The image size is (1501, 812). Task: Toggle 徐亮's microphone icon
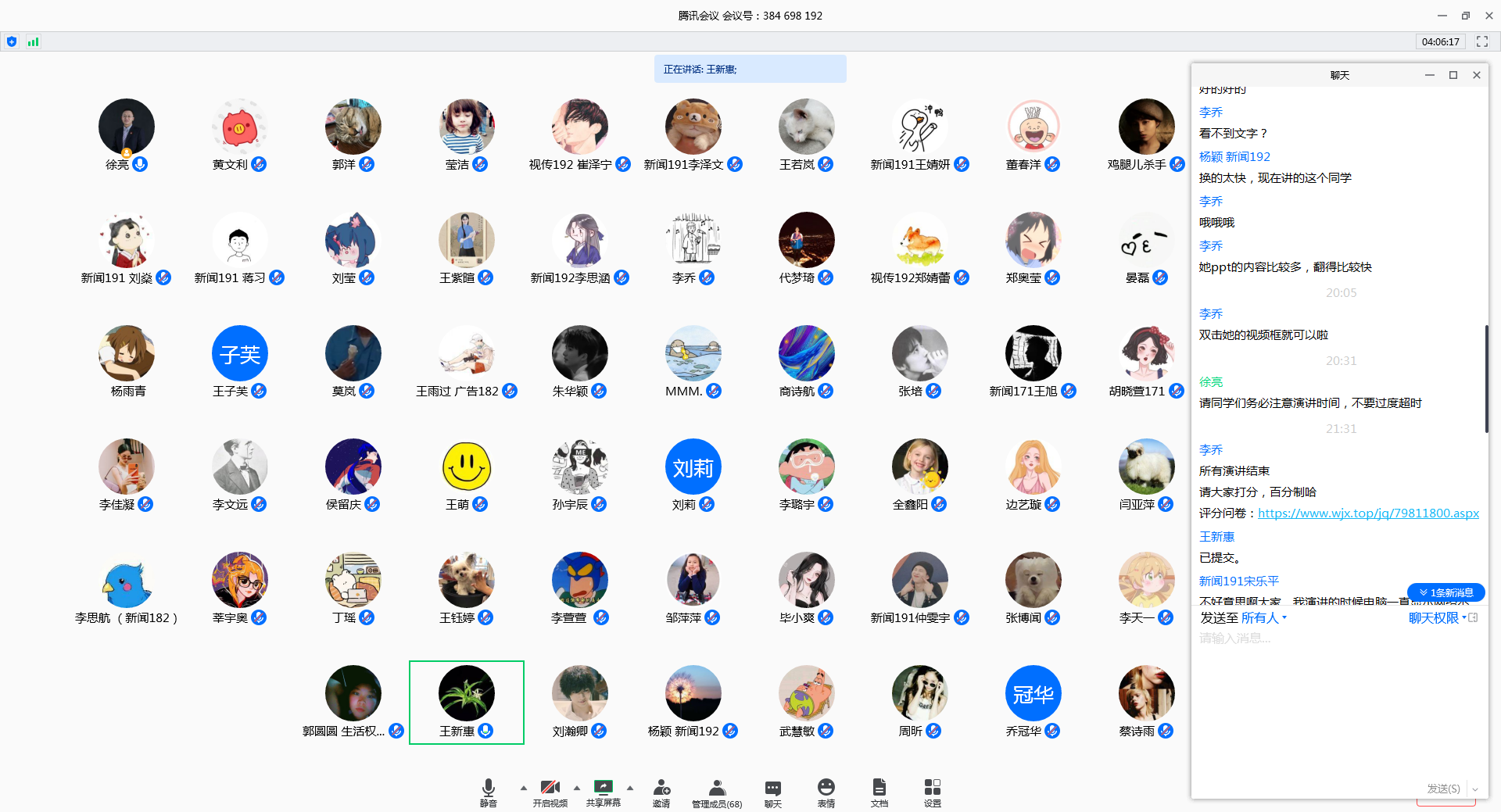[x=141, y=163]
